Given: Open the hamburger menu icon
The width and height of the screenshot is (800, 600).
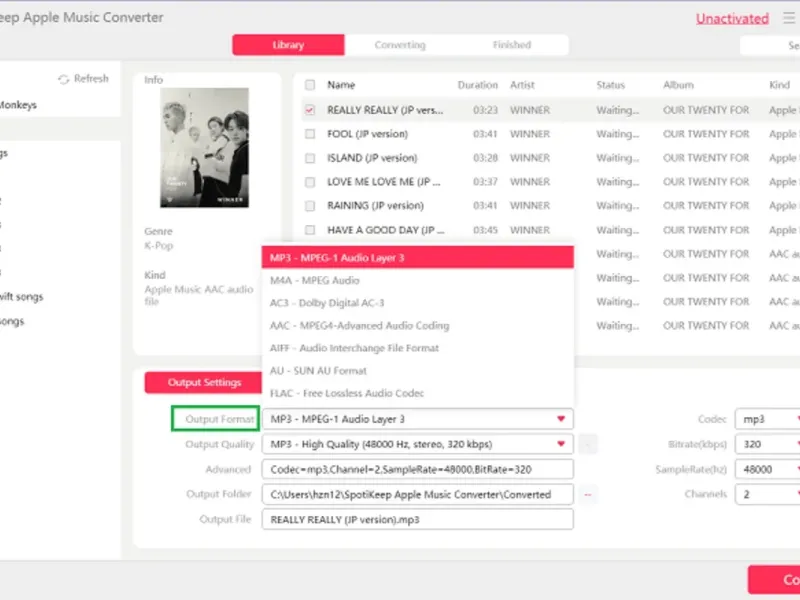Looking at the screenshot, I should pos(789,18).
